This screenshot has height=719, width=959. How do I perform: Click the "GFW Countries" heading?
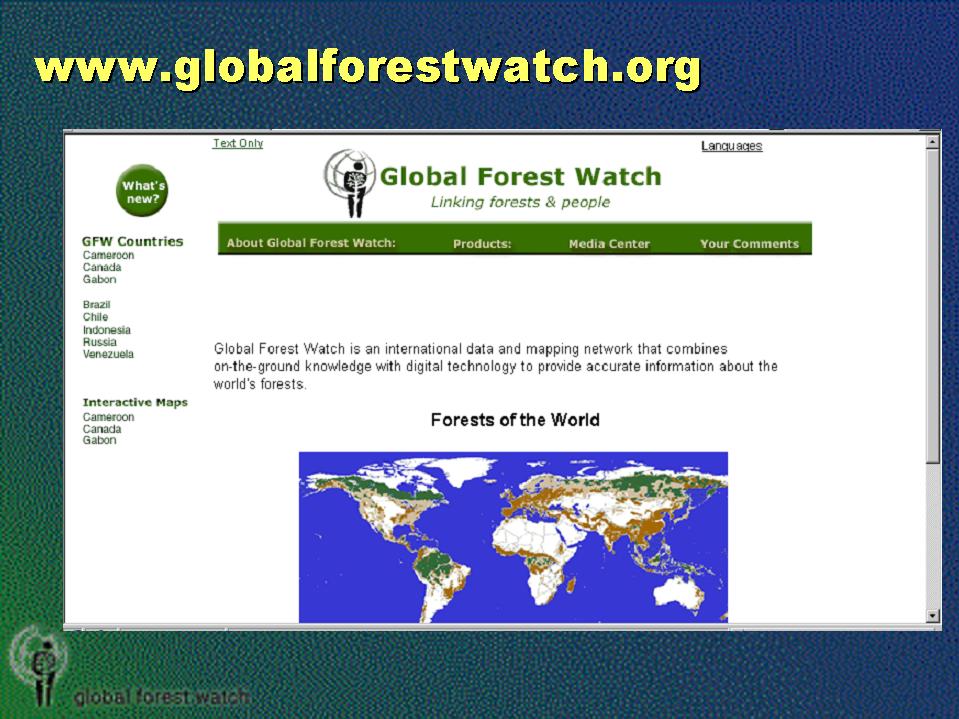click(133, 242)
